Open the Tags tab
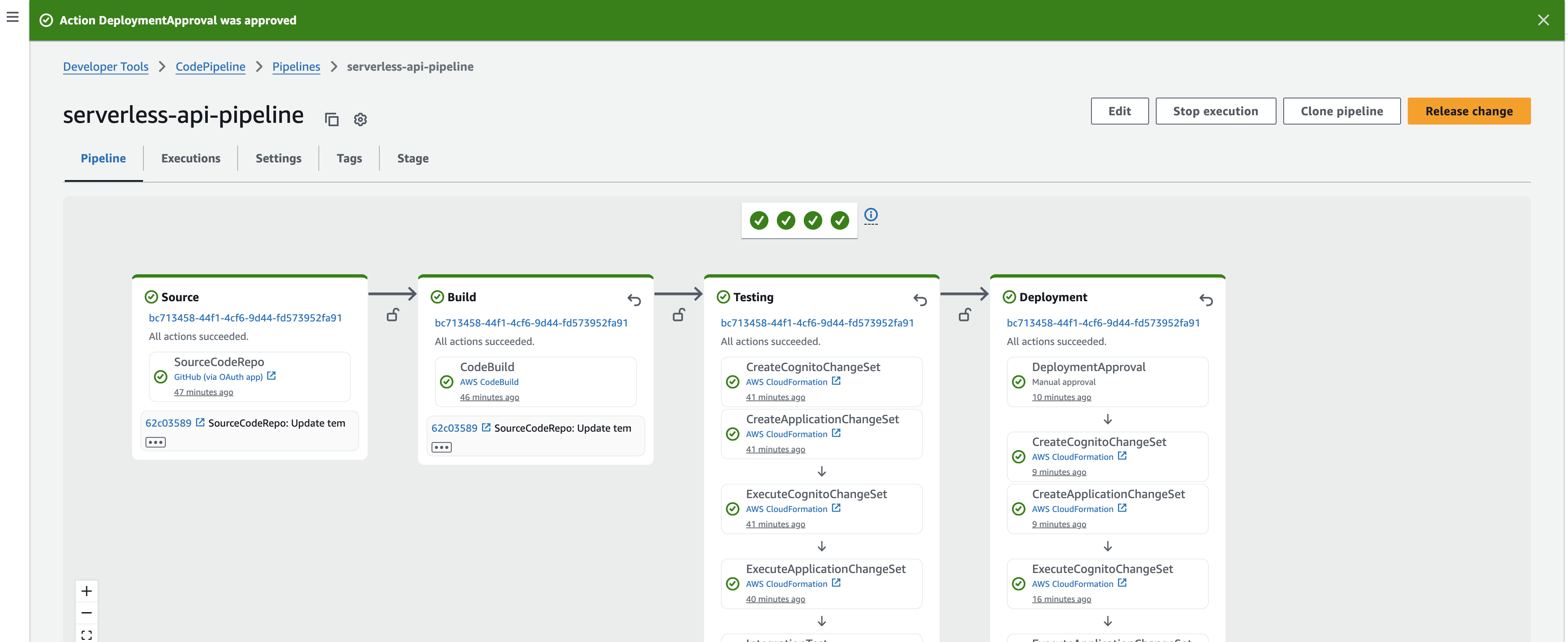Screen dimensions: 1568x642 [x=349, y=158]
